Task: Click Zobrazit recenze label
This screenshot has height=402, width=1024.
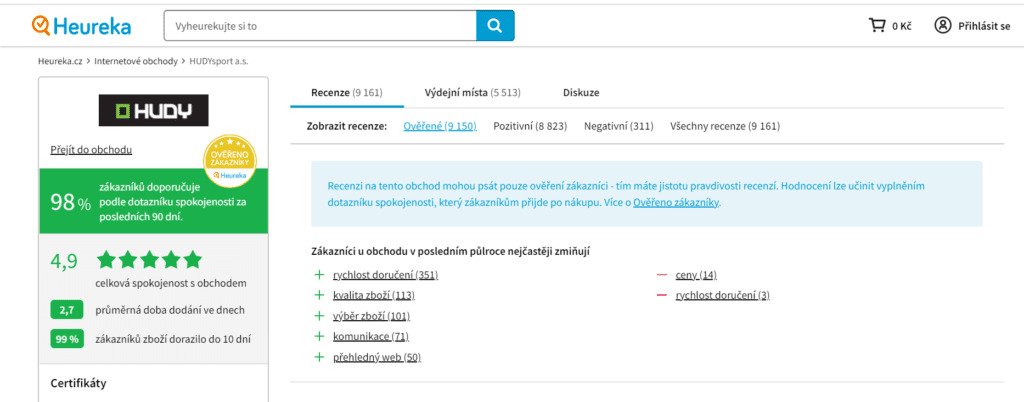Action: pos(347,126)
